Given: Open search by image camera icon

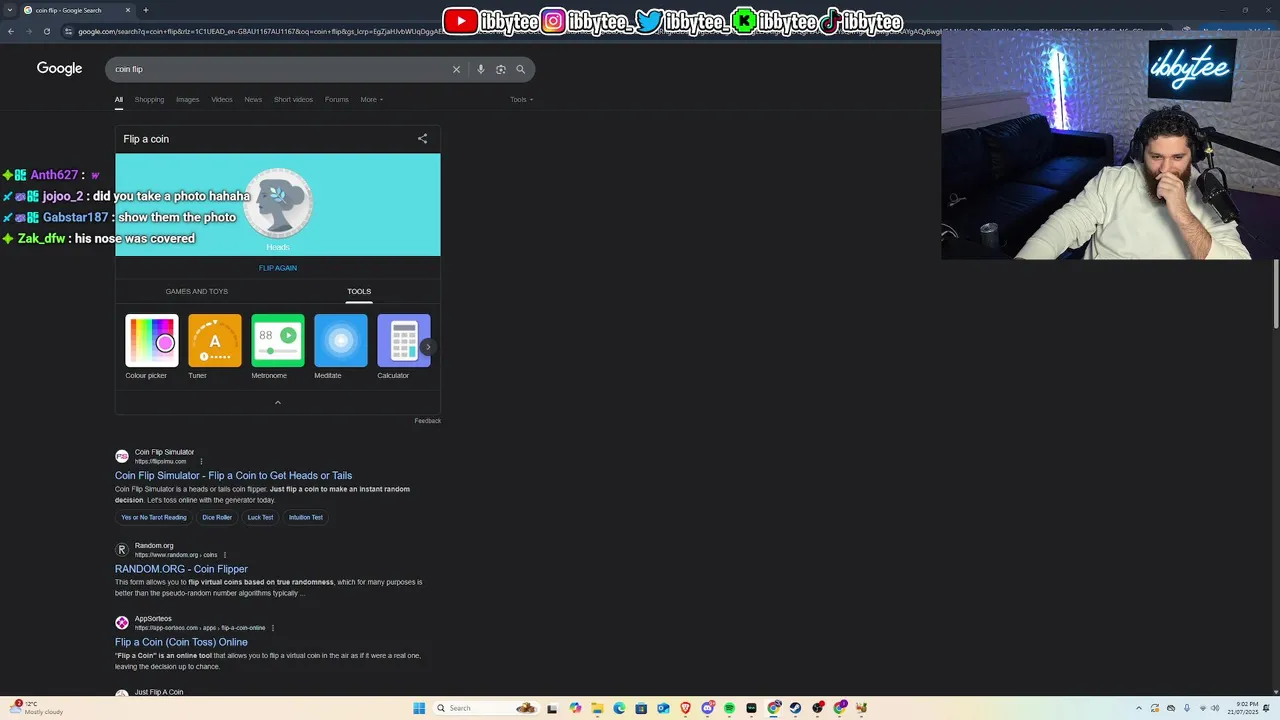Looking at the screenshot, I should (x=501, y=69).
